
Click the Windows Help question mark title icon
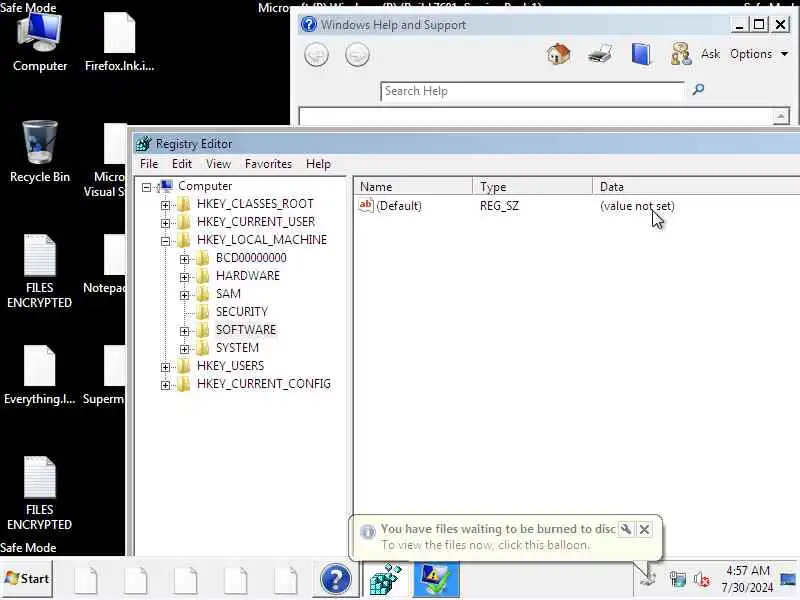pyautogui.click(x=309, y=24)
